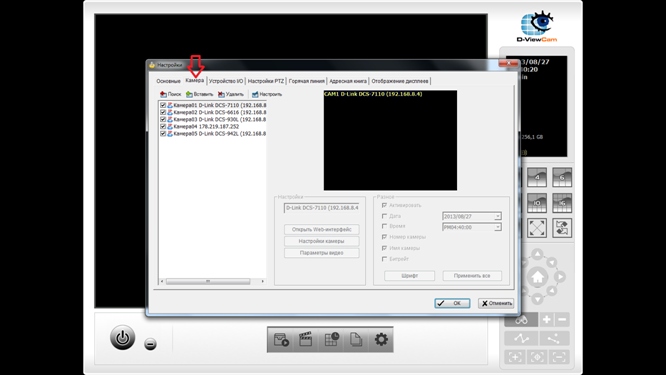Expand the time dropdown PM04:40:00
The image size is (667, 375).
[x=497, y=227]
